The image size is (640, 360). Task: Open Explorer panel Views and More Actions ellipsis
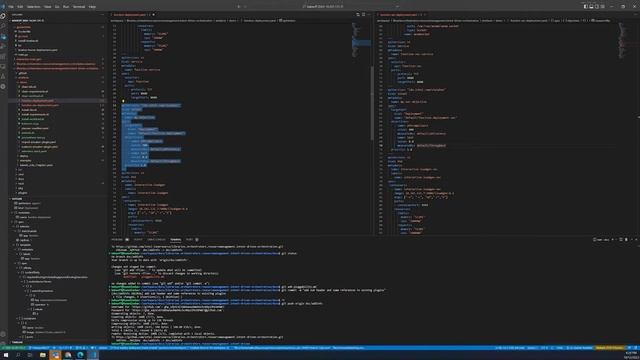pos(102,15)
